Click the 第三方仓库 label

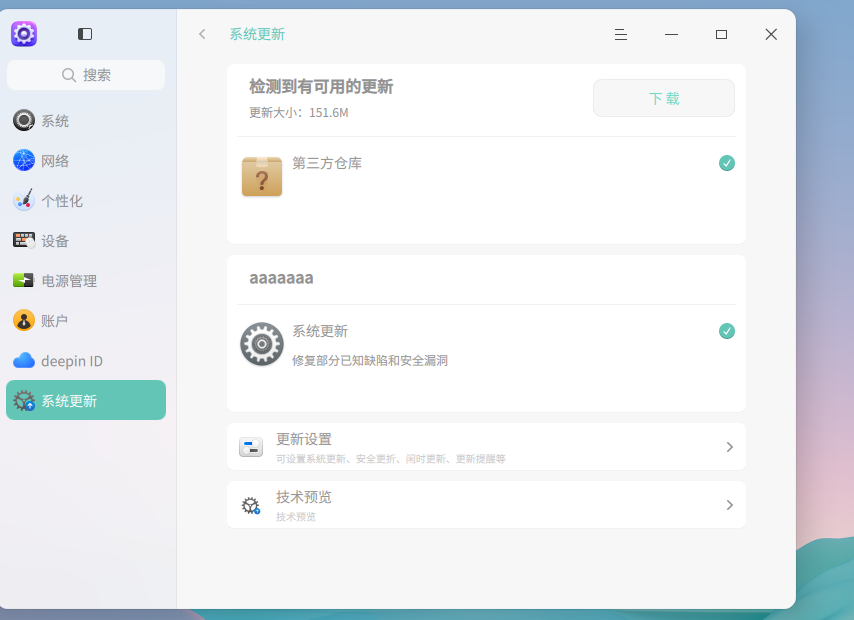point(327,163)
